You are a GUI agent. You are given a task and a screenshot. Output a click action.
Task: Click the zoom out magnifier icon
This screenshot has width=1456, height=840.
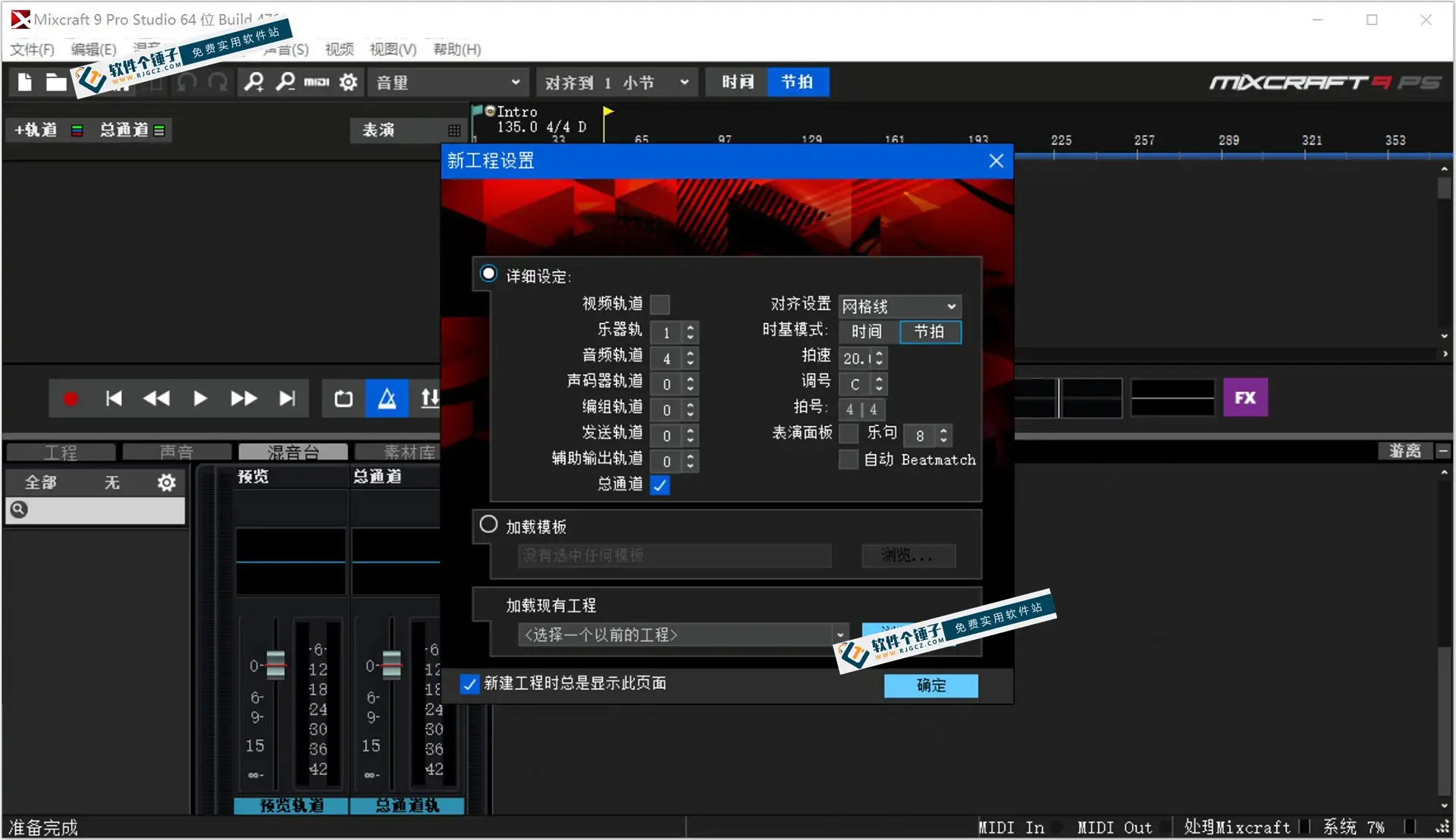tap(286, 82)
